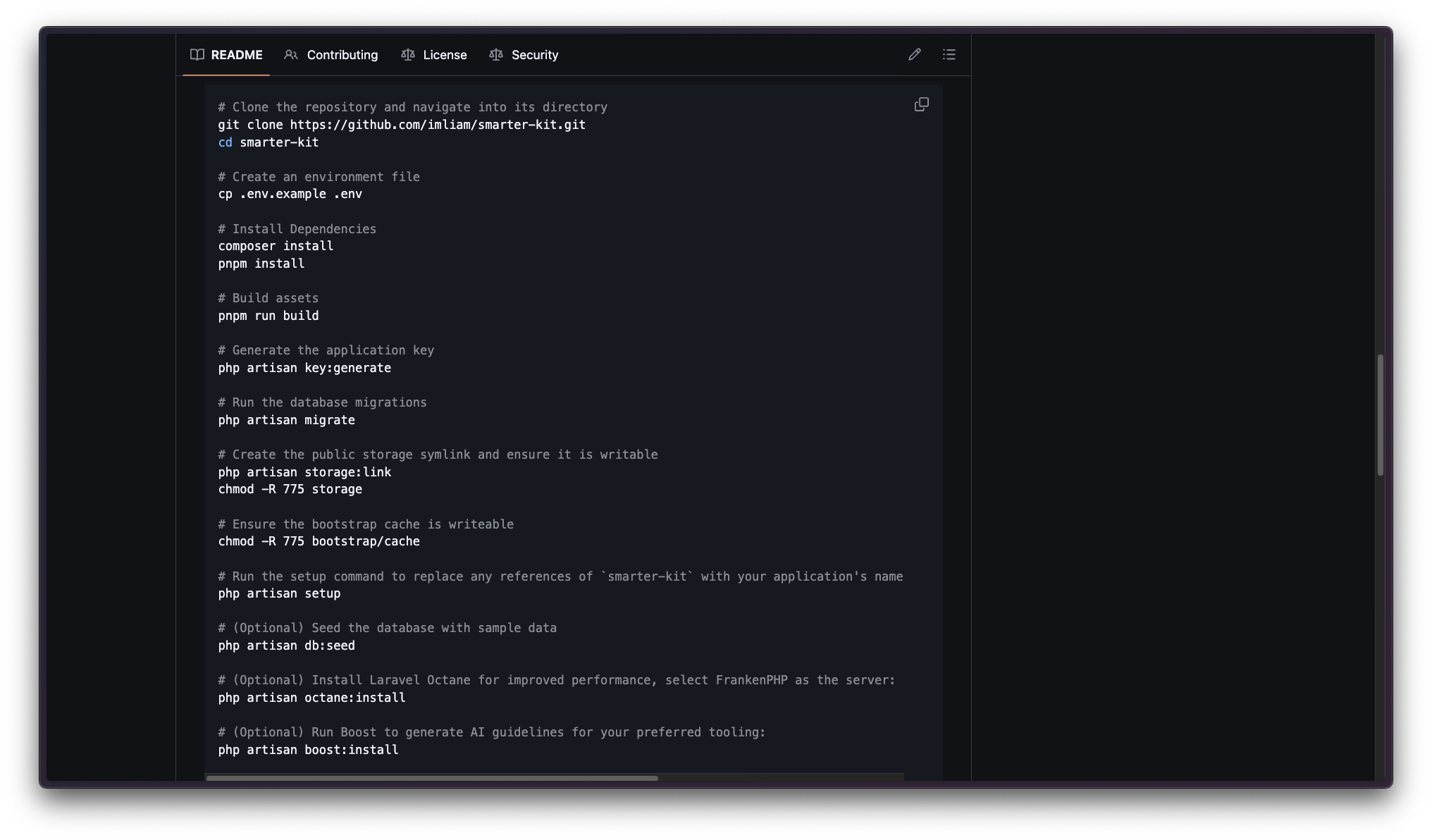Click 'php artisan db:seed' line
The width and height of the screenshot is (1432, 840).
coord(287,646)
